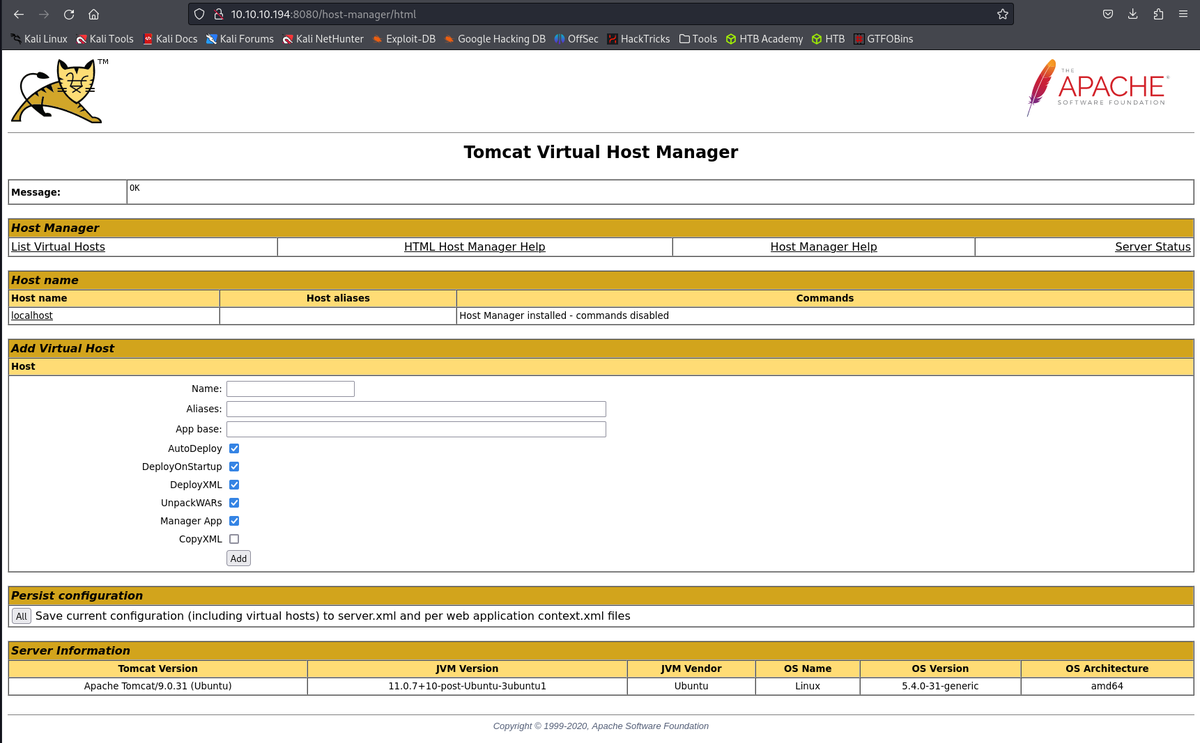Image resolution: width=1200 pixels, height=743 pixels.
Task: Select the 'Ubuntu' JVM vendor cell
Action: [691, 686]
